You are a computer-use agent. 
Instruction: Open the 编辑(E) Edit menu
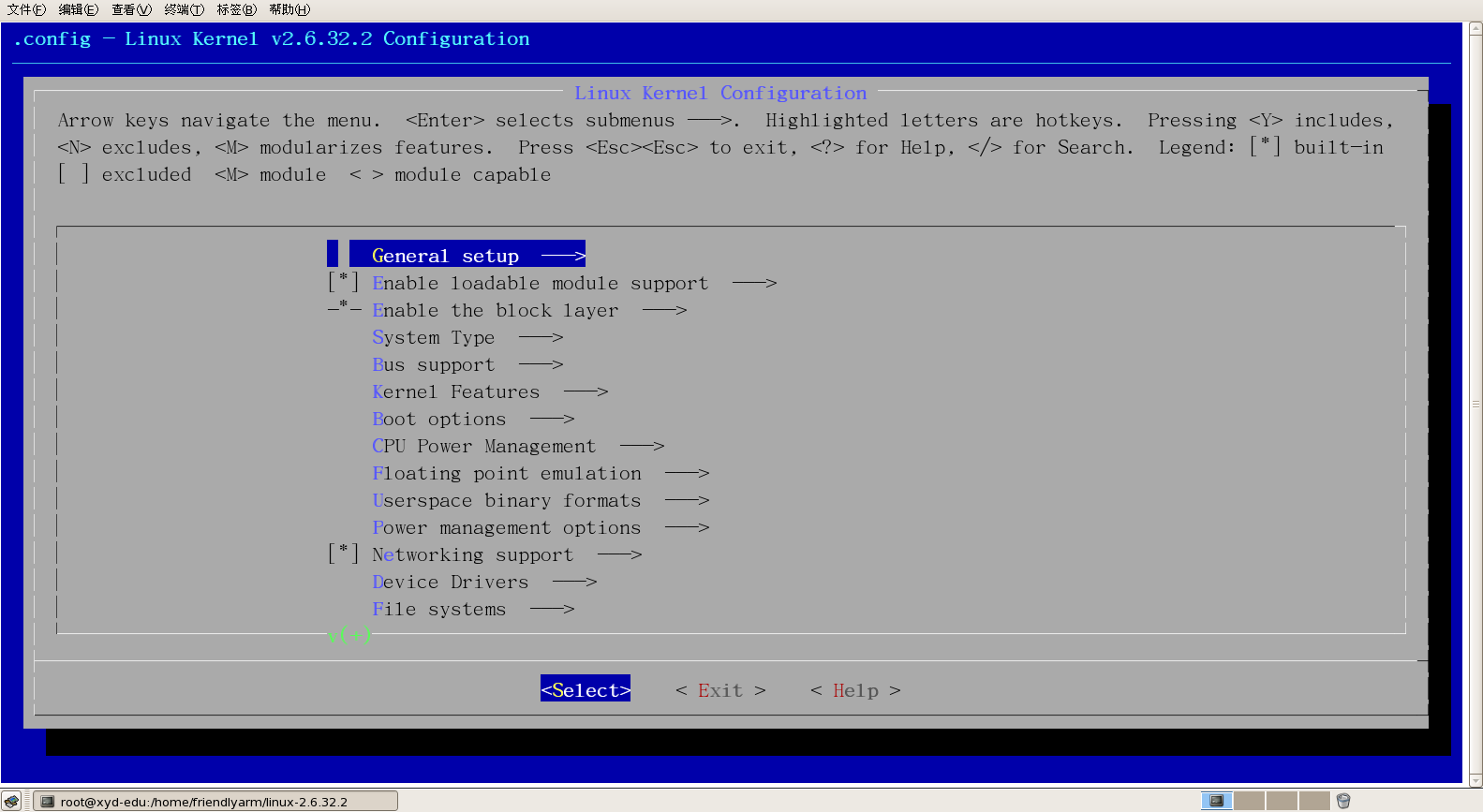78,9
